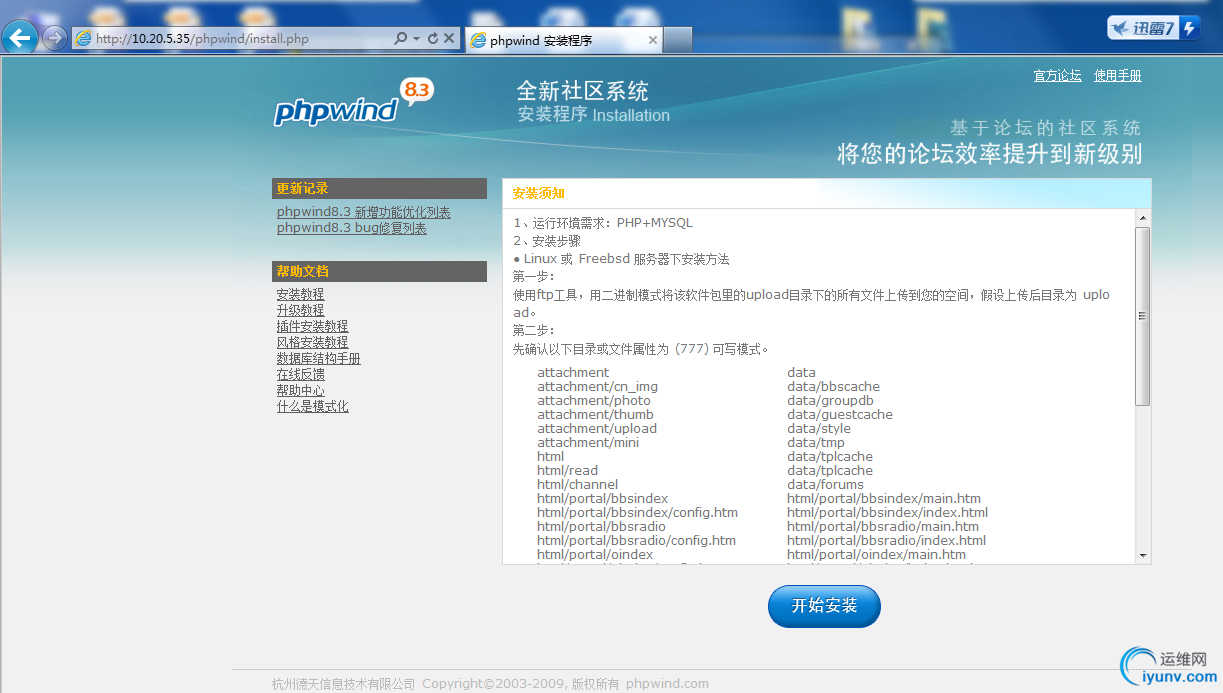Click the text attachment/mini
Viewport: 1223px width, 693px height.
pos(588,442)
